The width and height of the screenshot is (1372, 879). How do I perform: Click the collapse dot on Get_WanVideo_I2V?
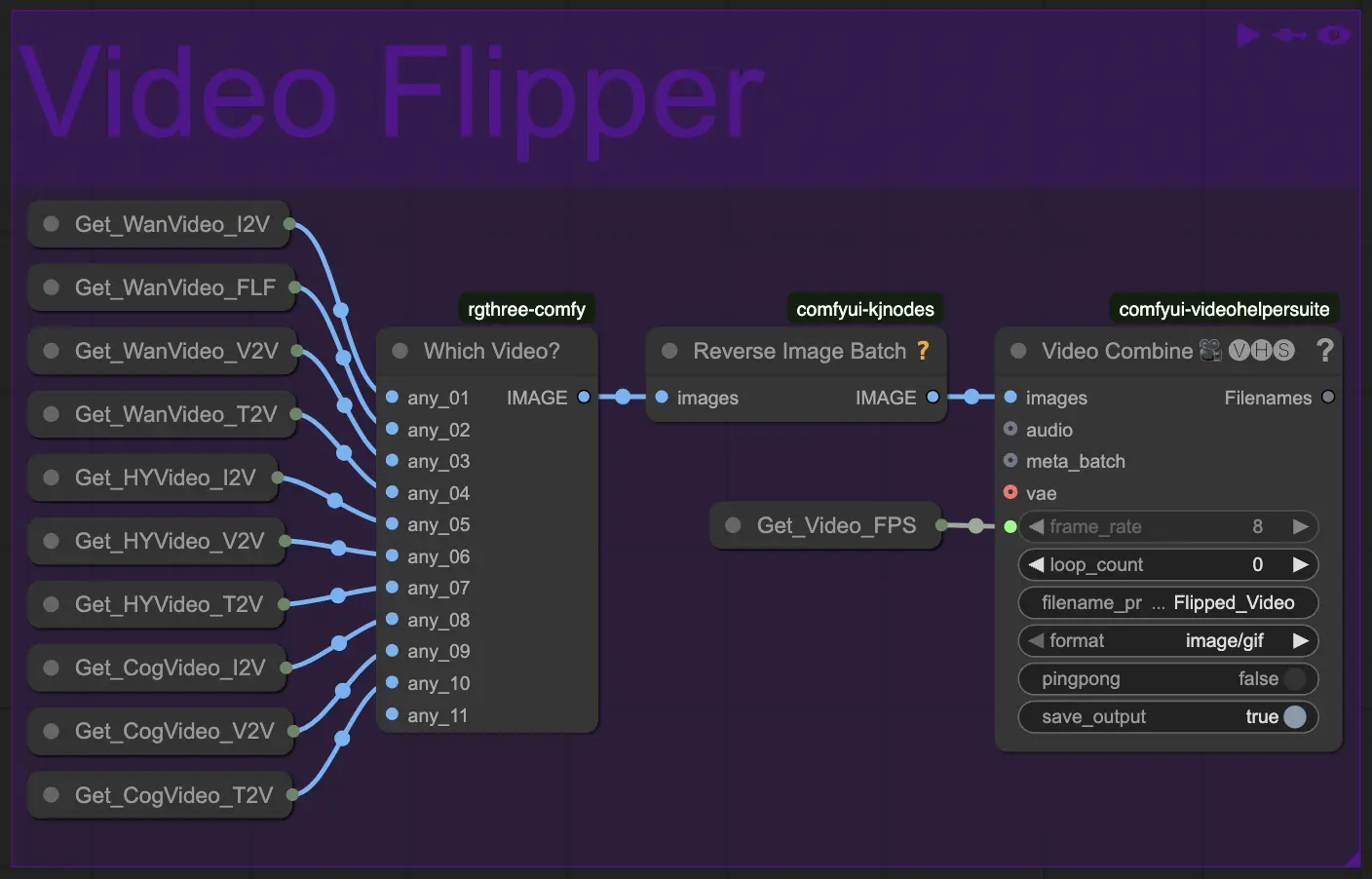pyautogui.click(x=52, y=224)
